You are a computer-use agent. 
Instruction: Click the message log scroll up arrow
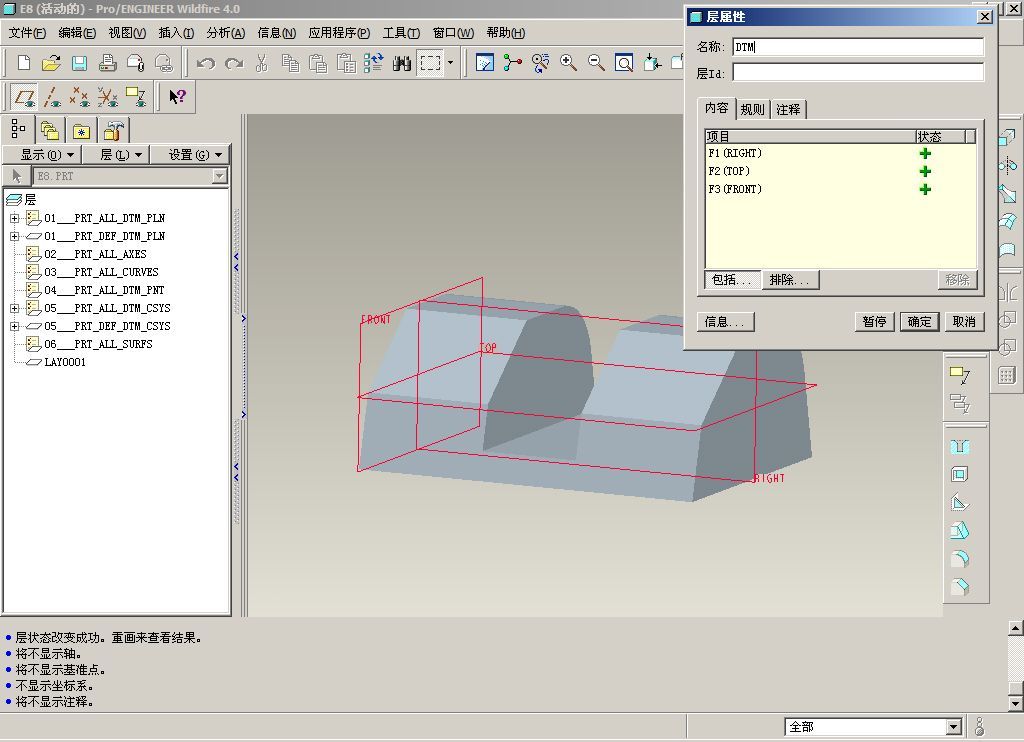tap(1015, 628)
